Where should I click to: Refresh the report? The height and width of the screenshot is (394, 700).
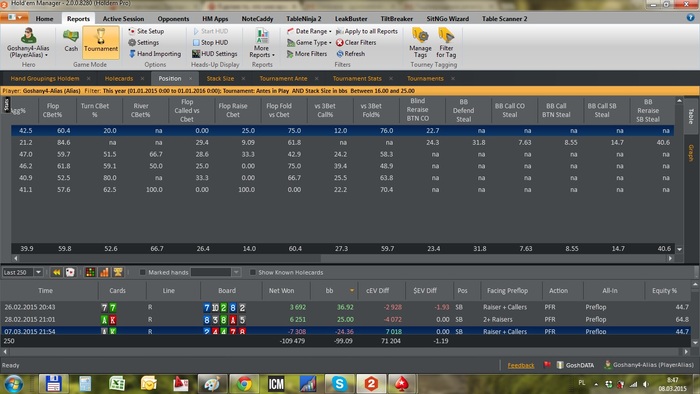pyautogui.click(x=350, y=54)
